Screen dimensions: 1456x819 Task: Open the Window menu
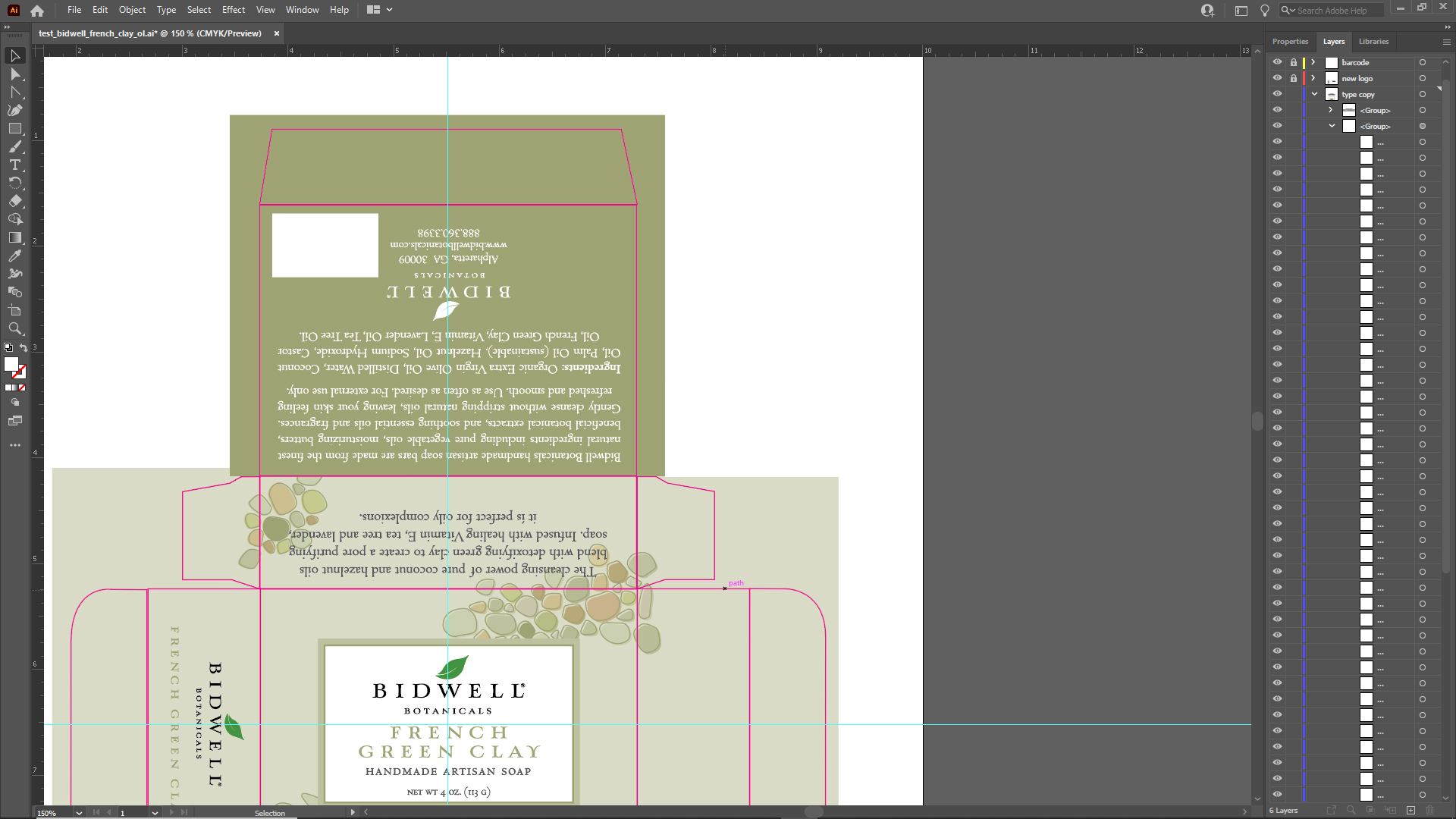pyautogui.click(x=302, y=9)
